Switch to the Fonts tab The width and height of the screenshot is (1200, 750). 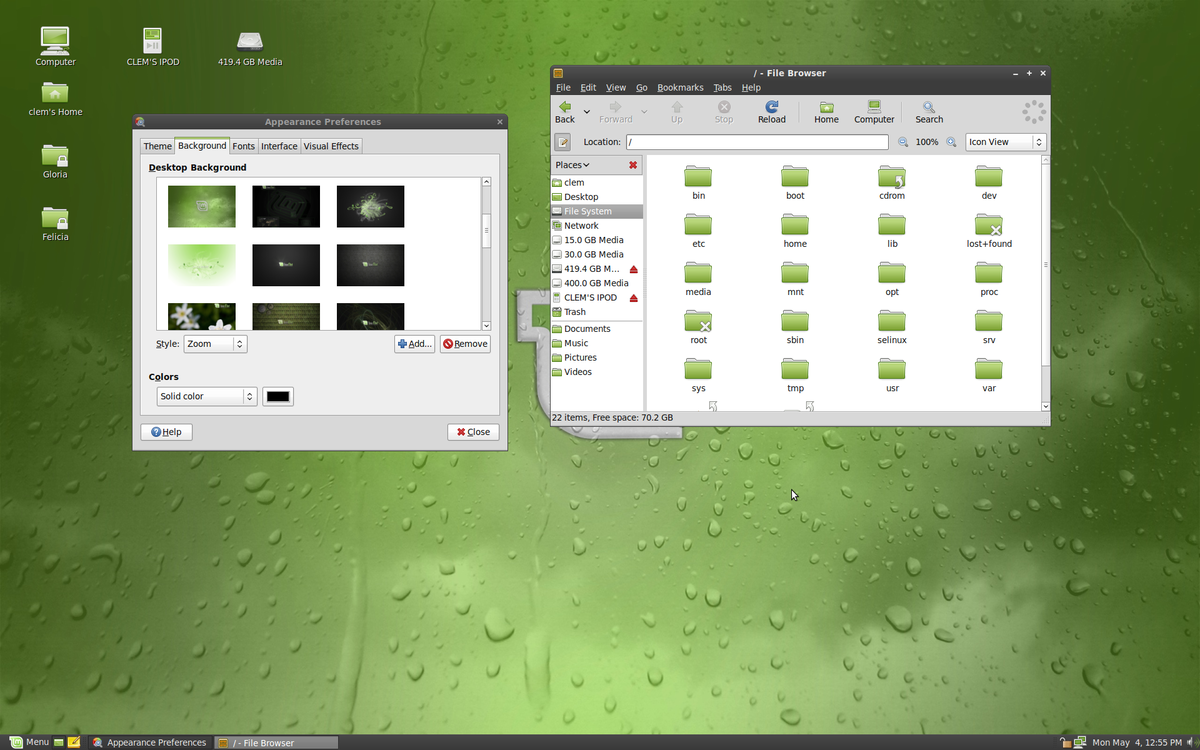(x=243, y=145)
